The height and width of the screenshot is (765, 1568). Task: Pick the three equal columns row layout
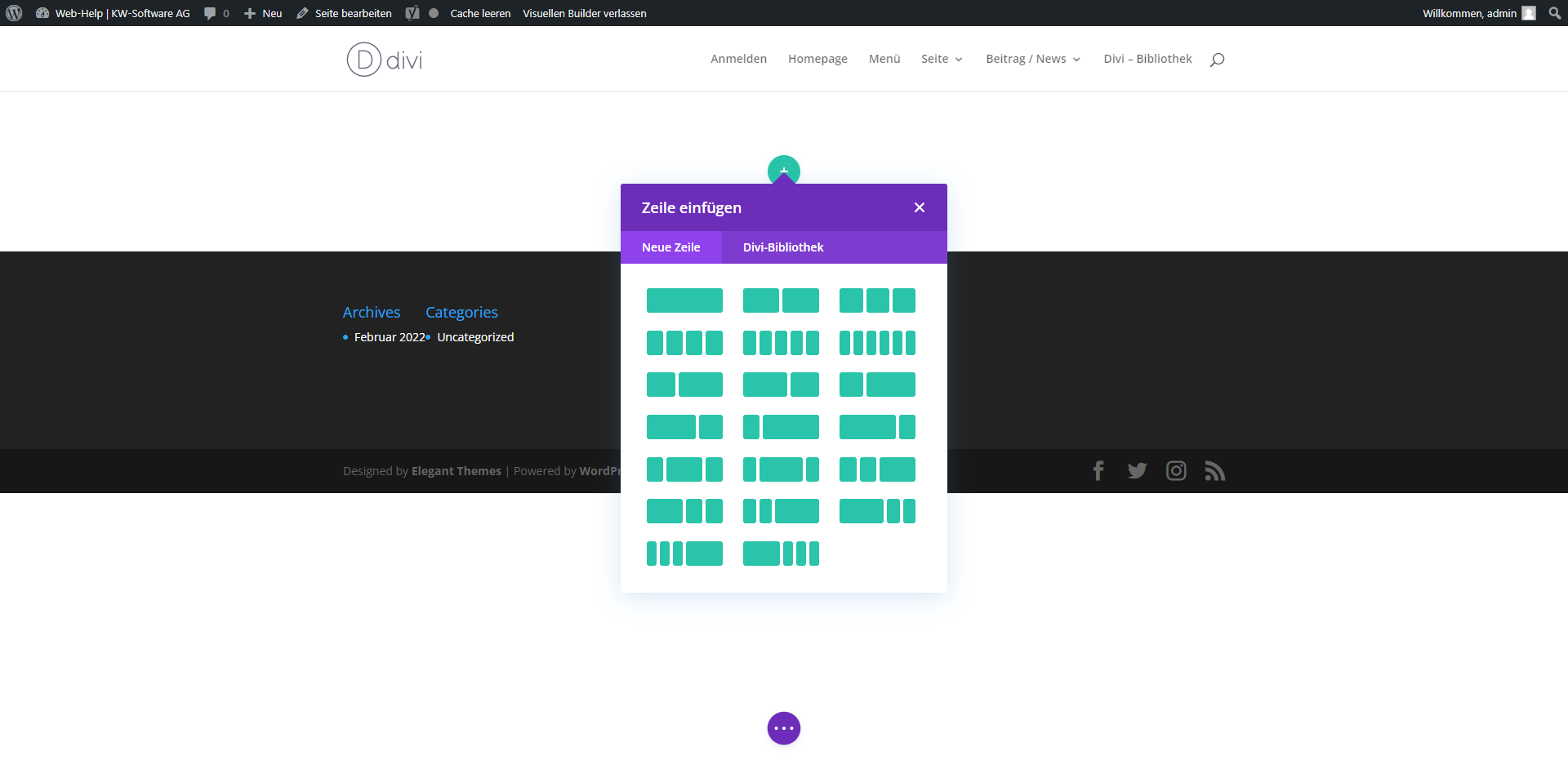(x=877, y=300)
